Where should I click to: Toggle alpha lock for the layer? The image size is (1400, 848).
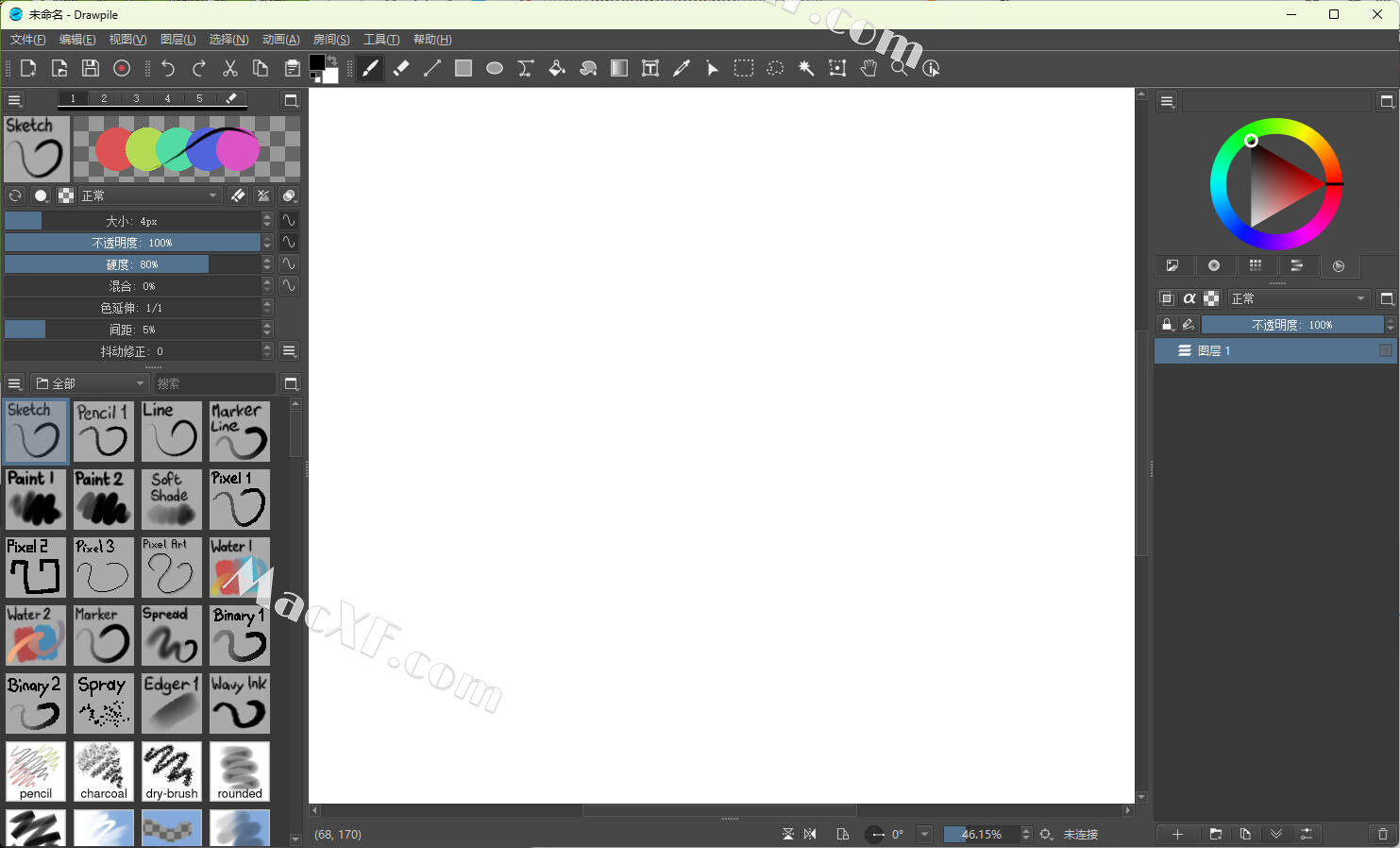tap(1189, 298)
